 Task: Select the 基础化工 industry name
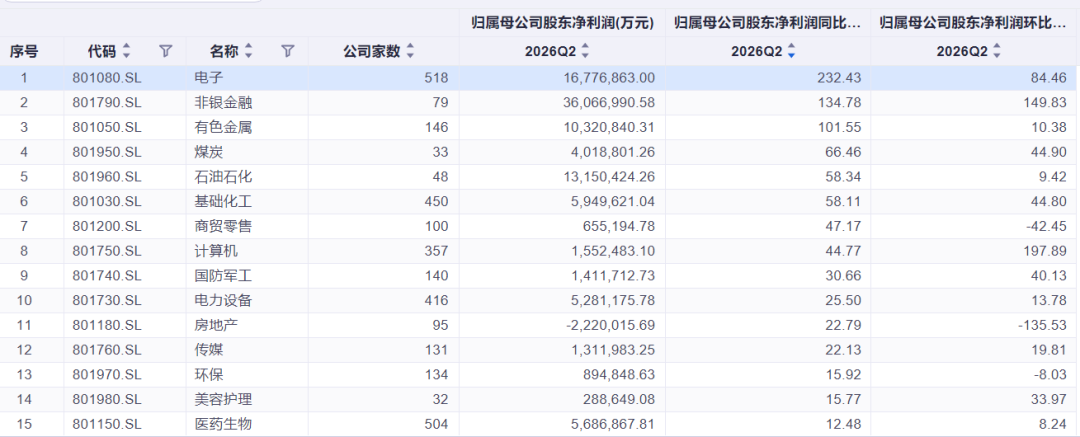click(x=224, y=202)
